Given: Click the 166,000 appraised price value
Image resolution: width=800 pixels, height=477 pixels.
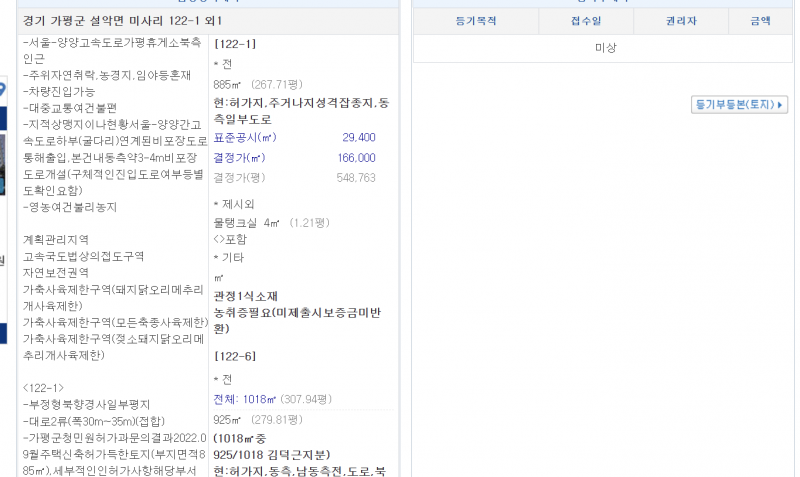Looking at the screenshot, I should click(x=356, y=158).
